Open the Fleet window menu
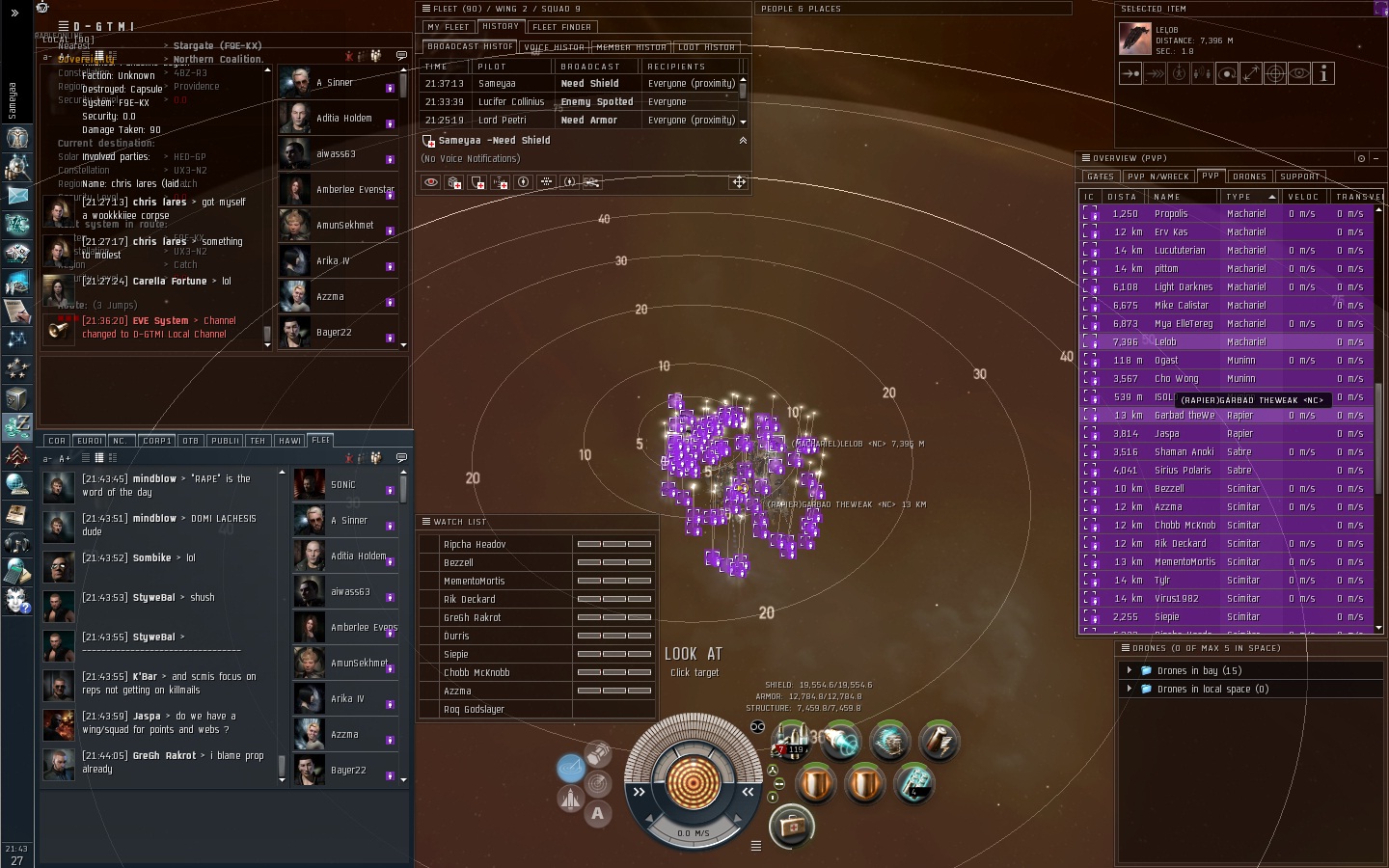1389x868 pixels. [x=424, y=9]
